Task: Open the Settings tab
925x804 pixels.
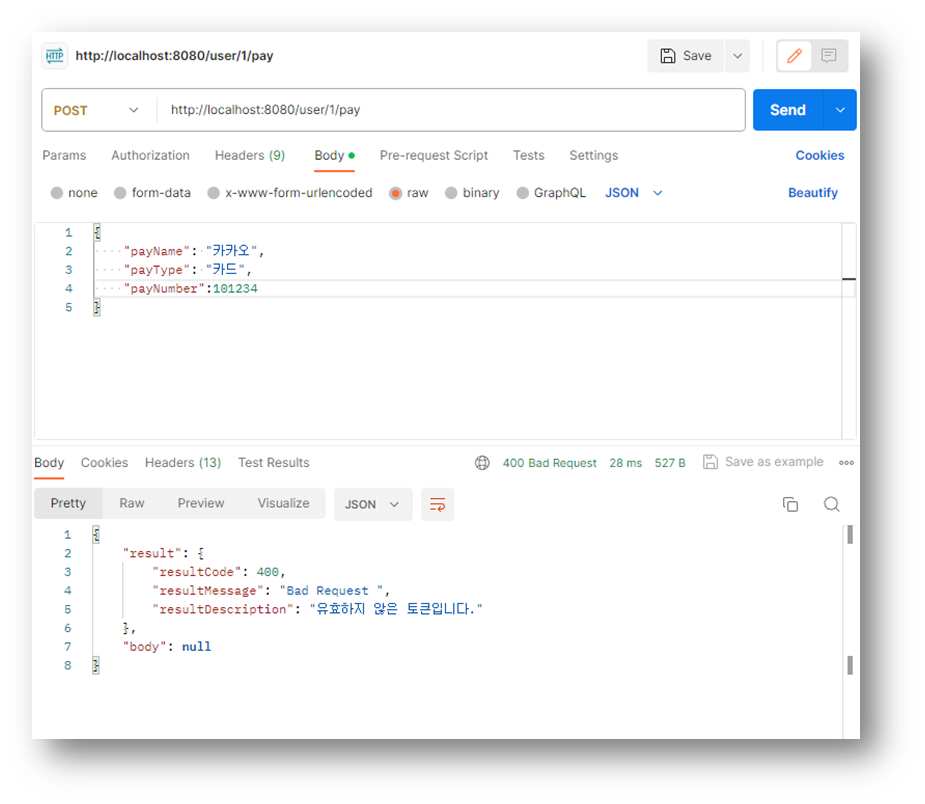Action: [x=593, y=156]
